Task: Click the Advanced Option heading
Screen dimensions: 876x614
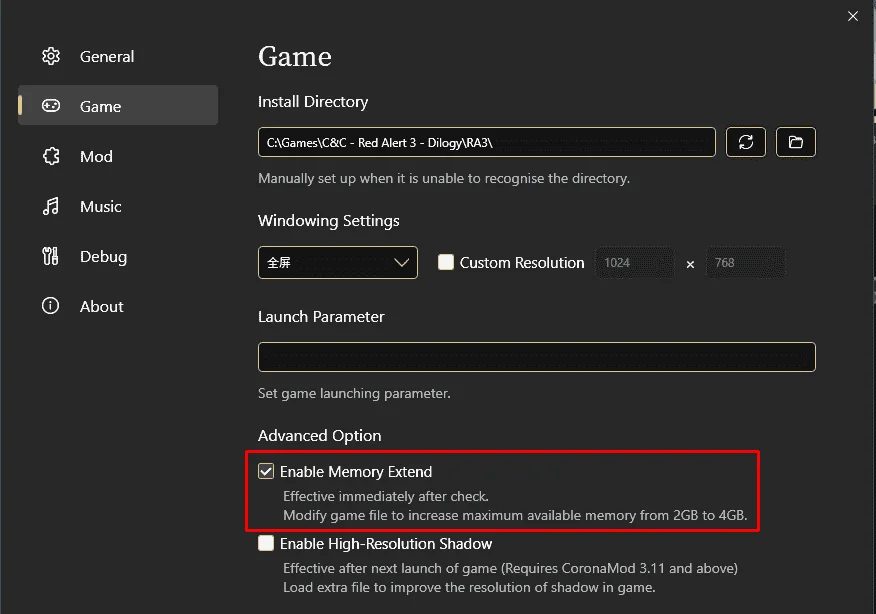Action: click(320, 436)
